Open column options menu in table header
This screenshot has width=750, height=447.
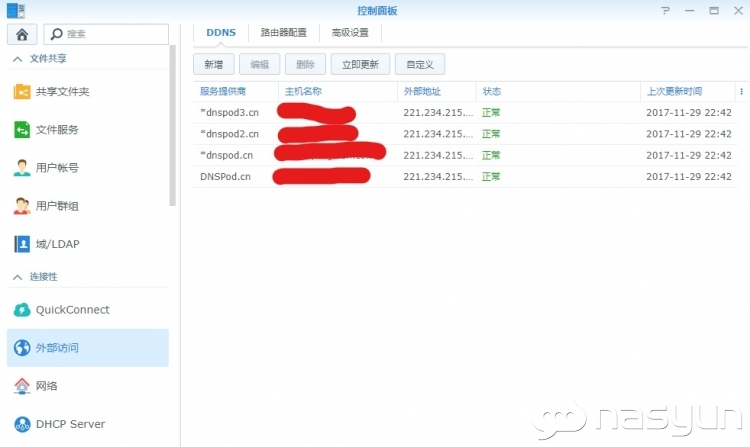point(741,91)
